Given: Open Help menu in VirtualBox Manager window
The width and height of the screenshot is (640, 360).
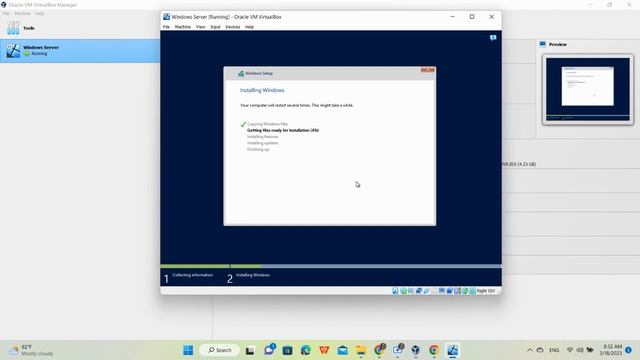Looking at the screenshot, I should pos(39,13).
